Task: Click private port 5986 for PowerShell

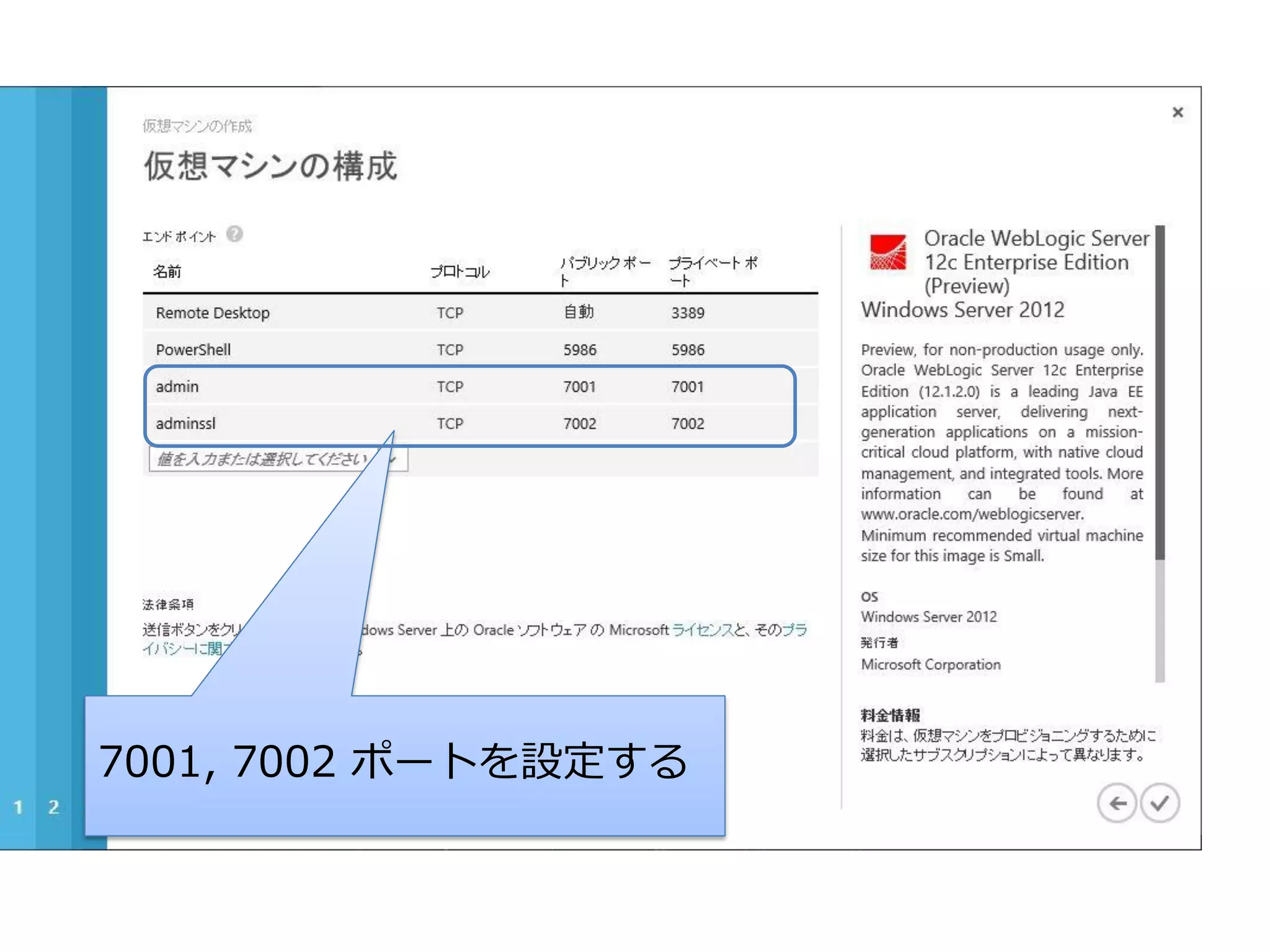Action: (688, 350)
